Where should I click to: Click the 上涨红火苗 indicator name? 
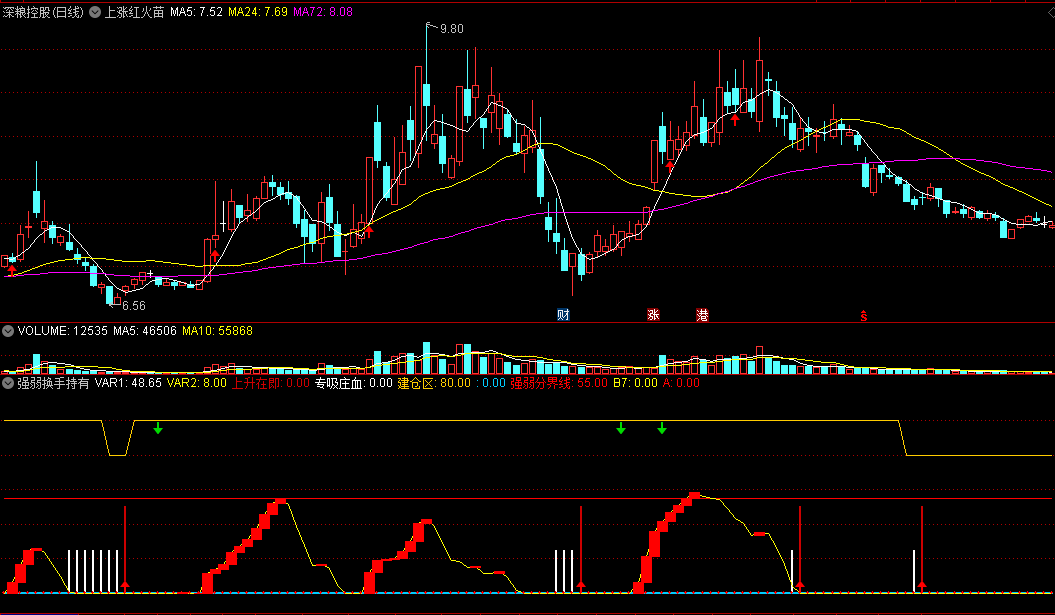pos(134,12)
